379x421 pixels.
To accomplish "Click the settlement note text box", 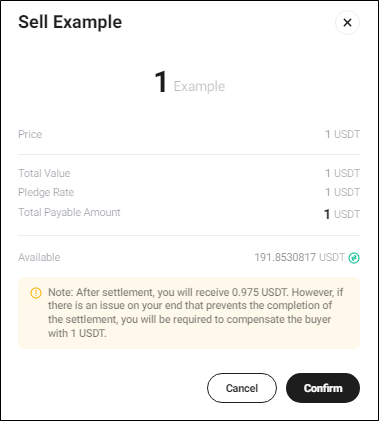I will (x=189, y=313).
